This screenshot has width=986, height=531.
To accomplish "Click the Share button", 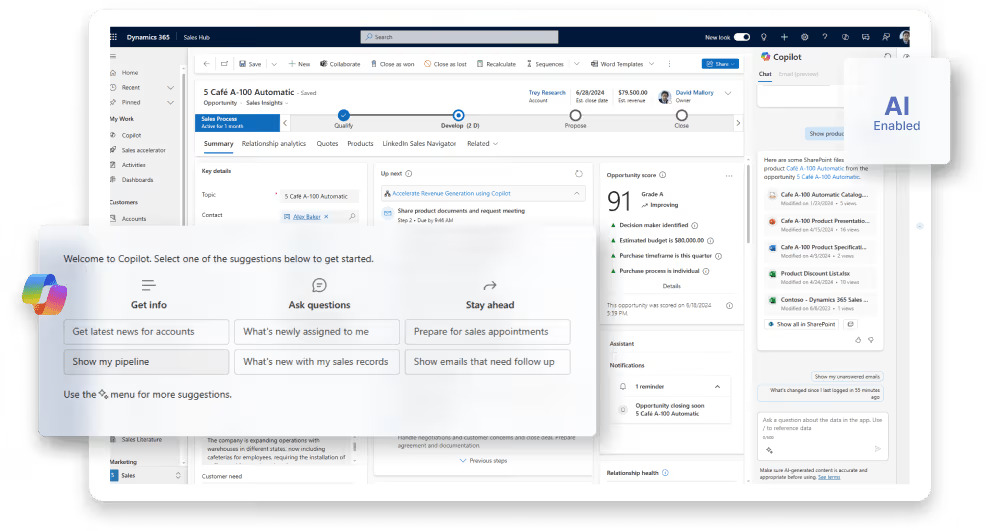I will pos(720,64).
